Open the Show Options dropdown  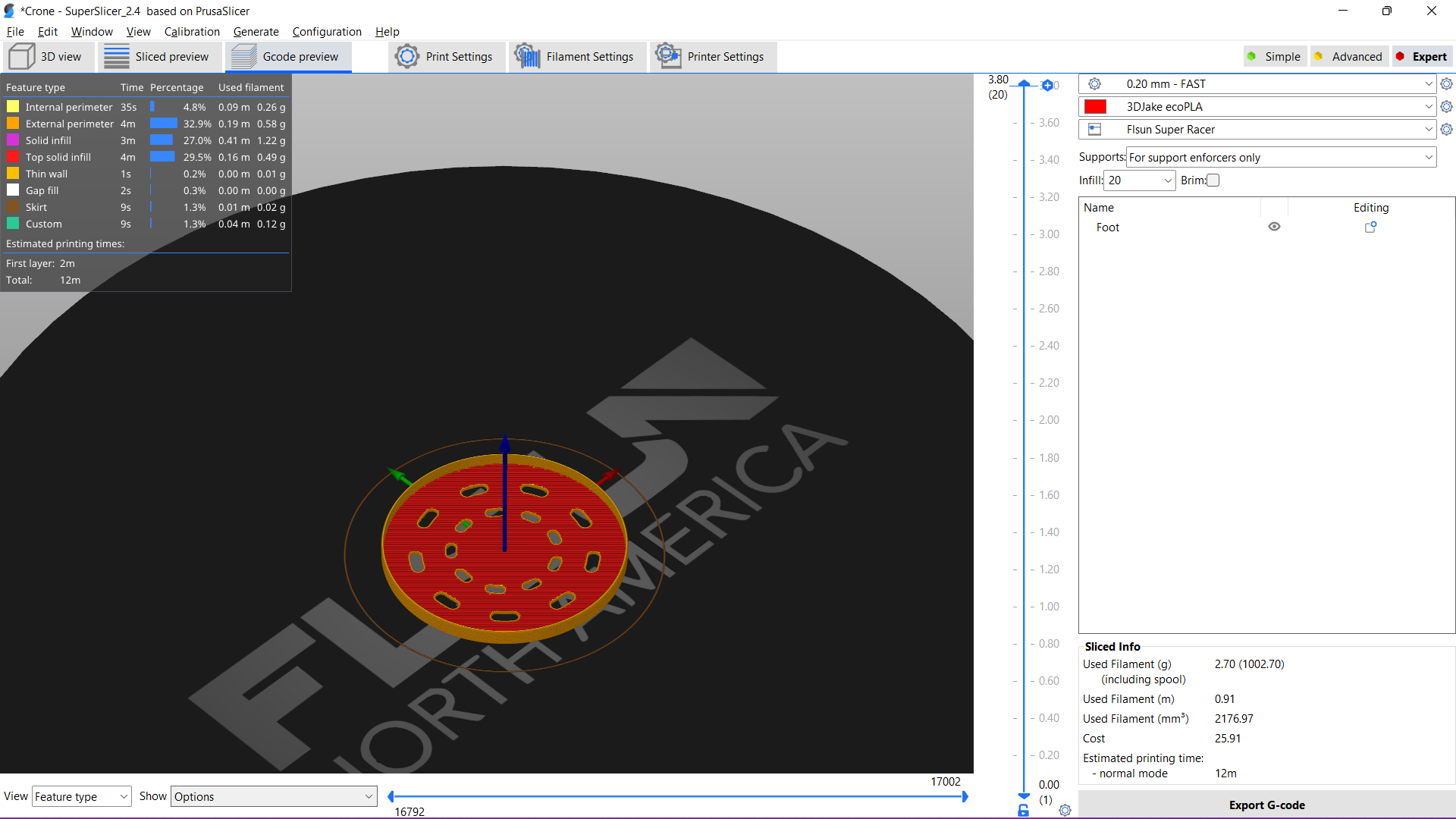(x=274, y=796)
